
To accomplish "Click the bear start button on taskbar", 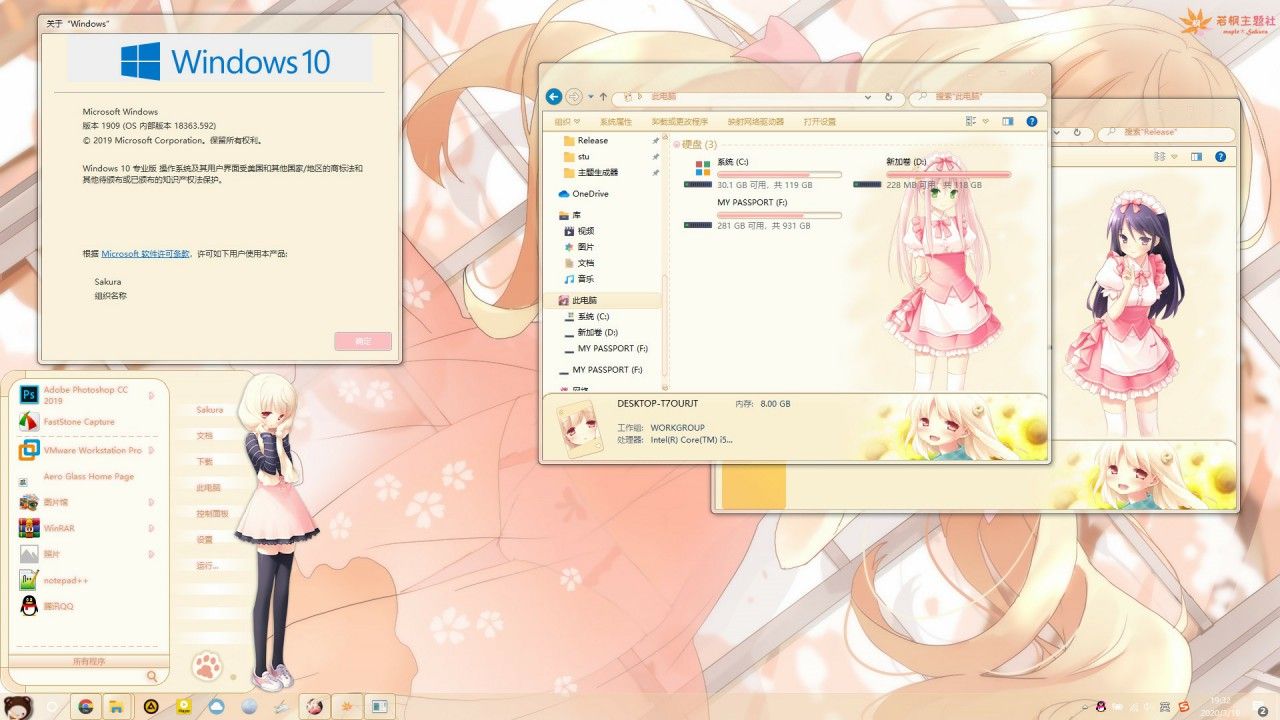I will coord(19,706).
